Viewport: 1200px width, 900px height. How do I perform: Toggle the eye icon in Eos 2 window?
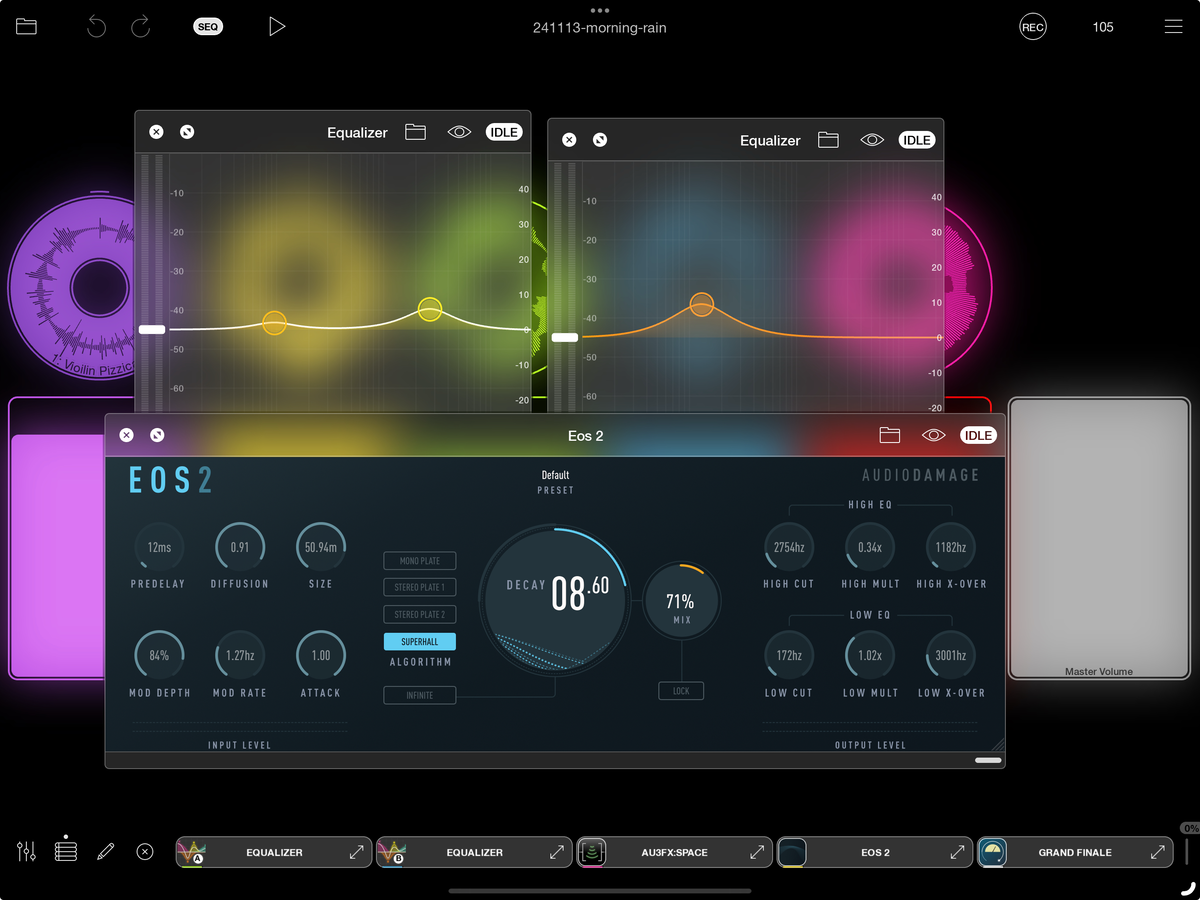[x=934, y=435]
